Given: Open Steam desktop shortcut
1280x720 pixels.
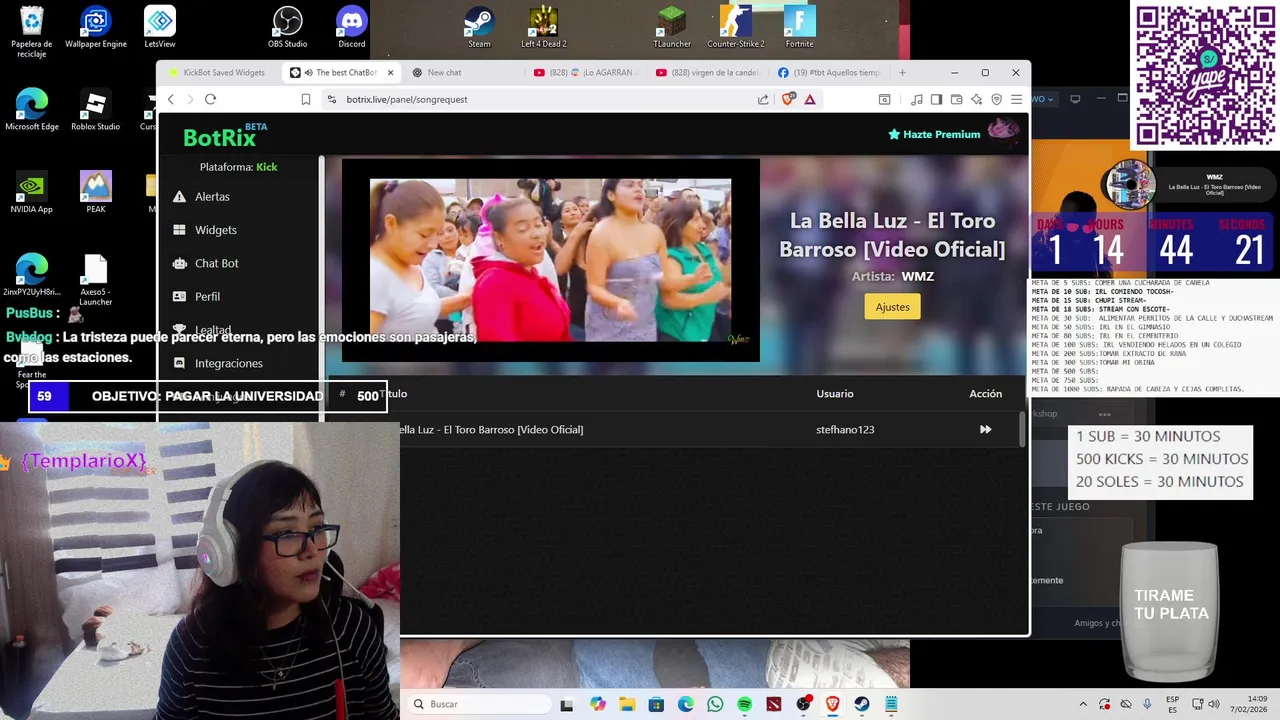Looking at the screenshot, I should [479, 27].
